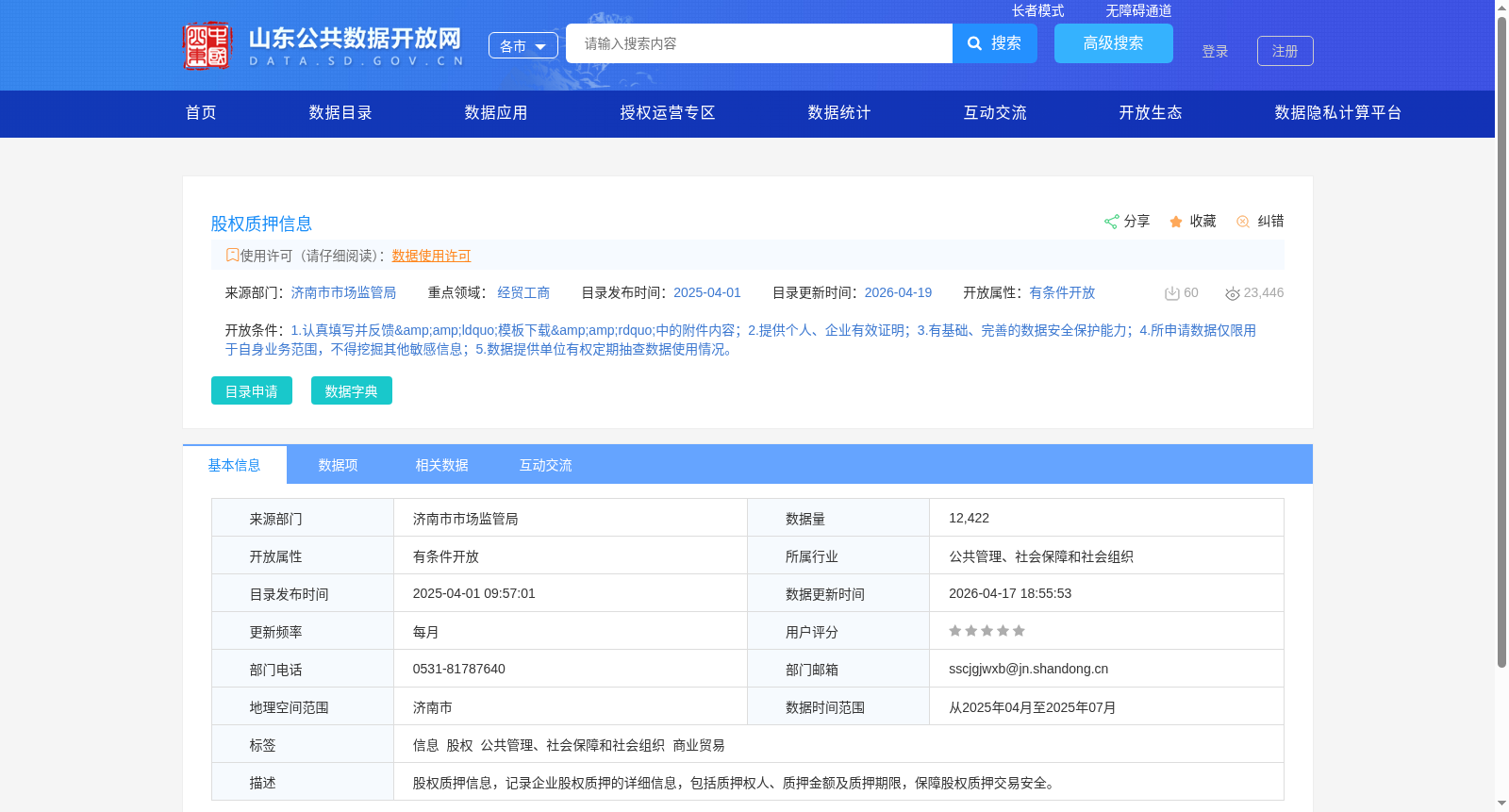Open 数据统计 navigation item
The width and height of the screenshot is (1509, 812).
[x=839, y=113]
